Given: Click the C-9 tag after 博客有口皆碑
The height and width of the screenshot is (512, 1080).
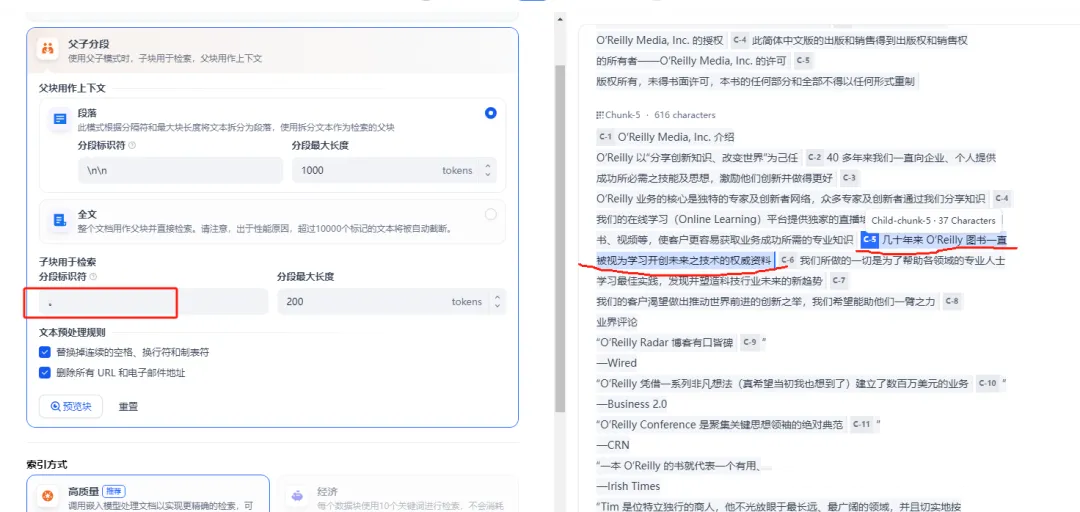Looking at the screenshot, I should point(750,342).
